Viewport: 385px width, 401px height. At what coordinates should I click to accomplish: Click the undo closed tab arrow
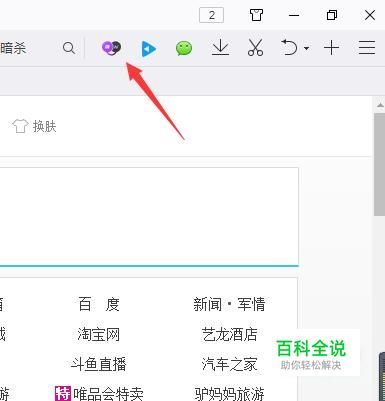click(289, 47)
